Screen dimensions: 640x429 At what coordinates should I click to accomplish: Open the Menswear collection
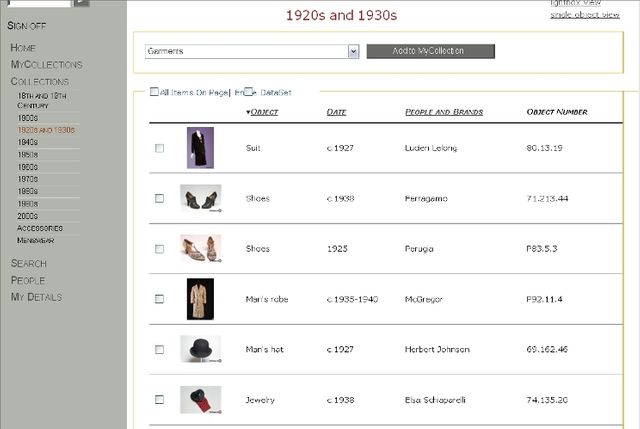pos(36,240)
